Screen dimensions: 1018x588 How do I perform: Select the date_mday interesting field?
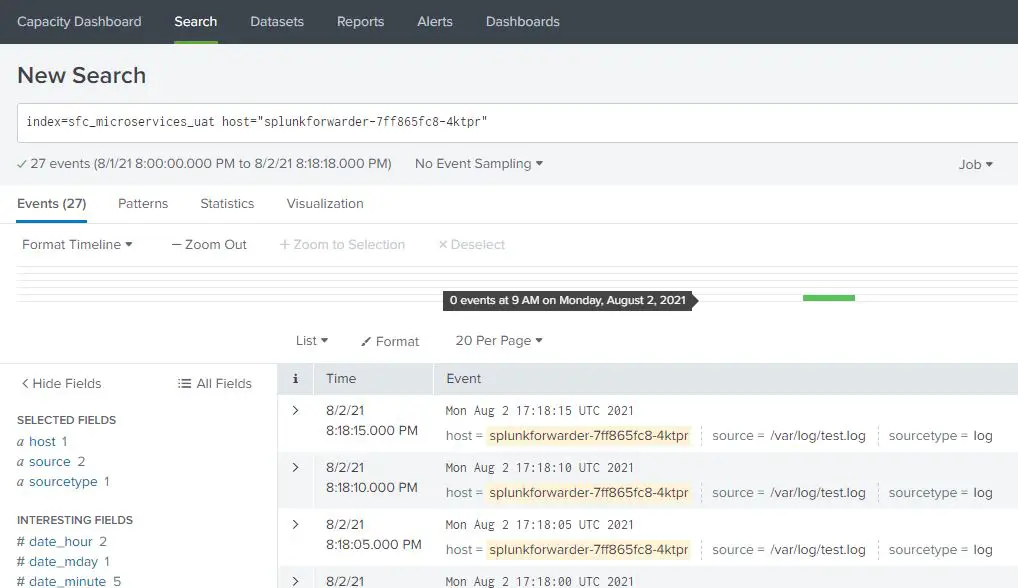pyautogui.click(x=63, y=561)
